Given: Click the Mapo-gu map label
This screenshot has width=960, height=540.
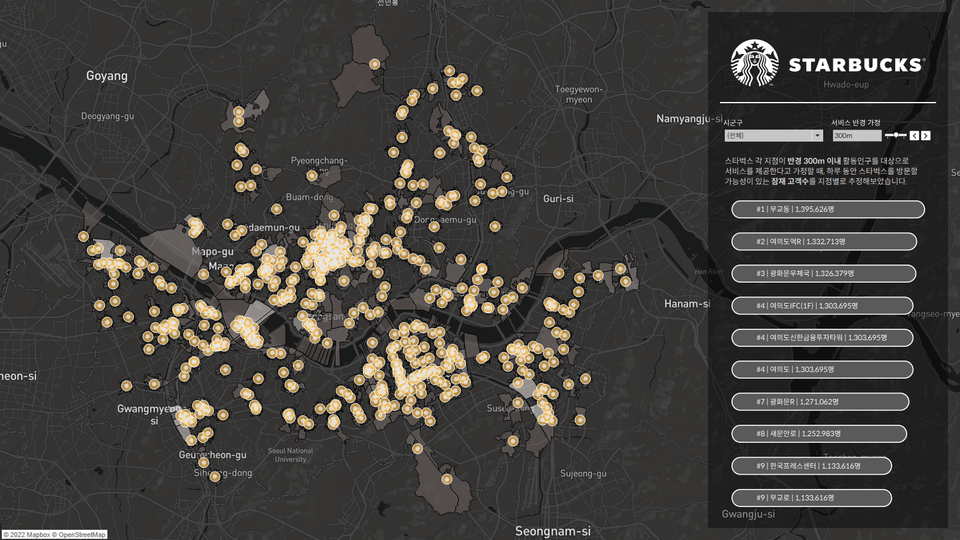Looking at the screenshot, I should pos(212,252).
